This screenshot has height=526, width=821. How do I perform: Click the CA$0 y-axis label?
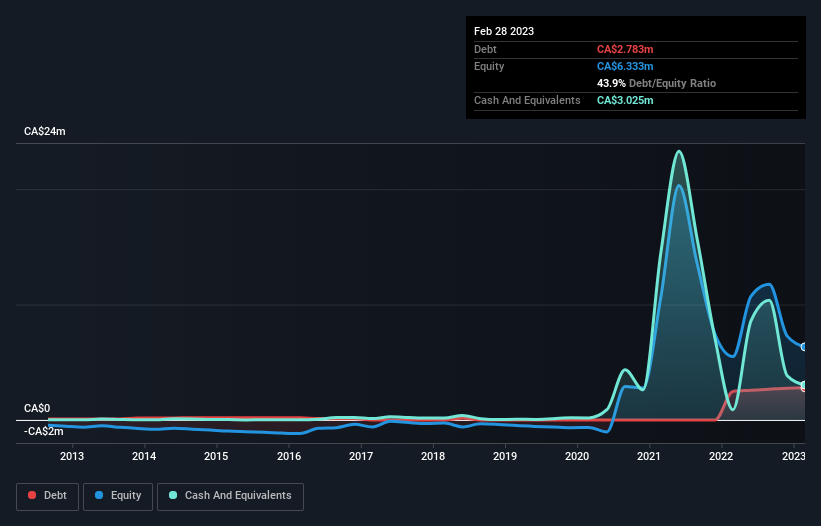coord(37,408)
